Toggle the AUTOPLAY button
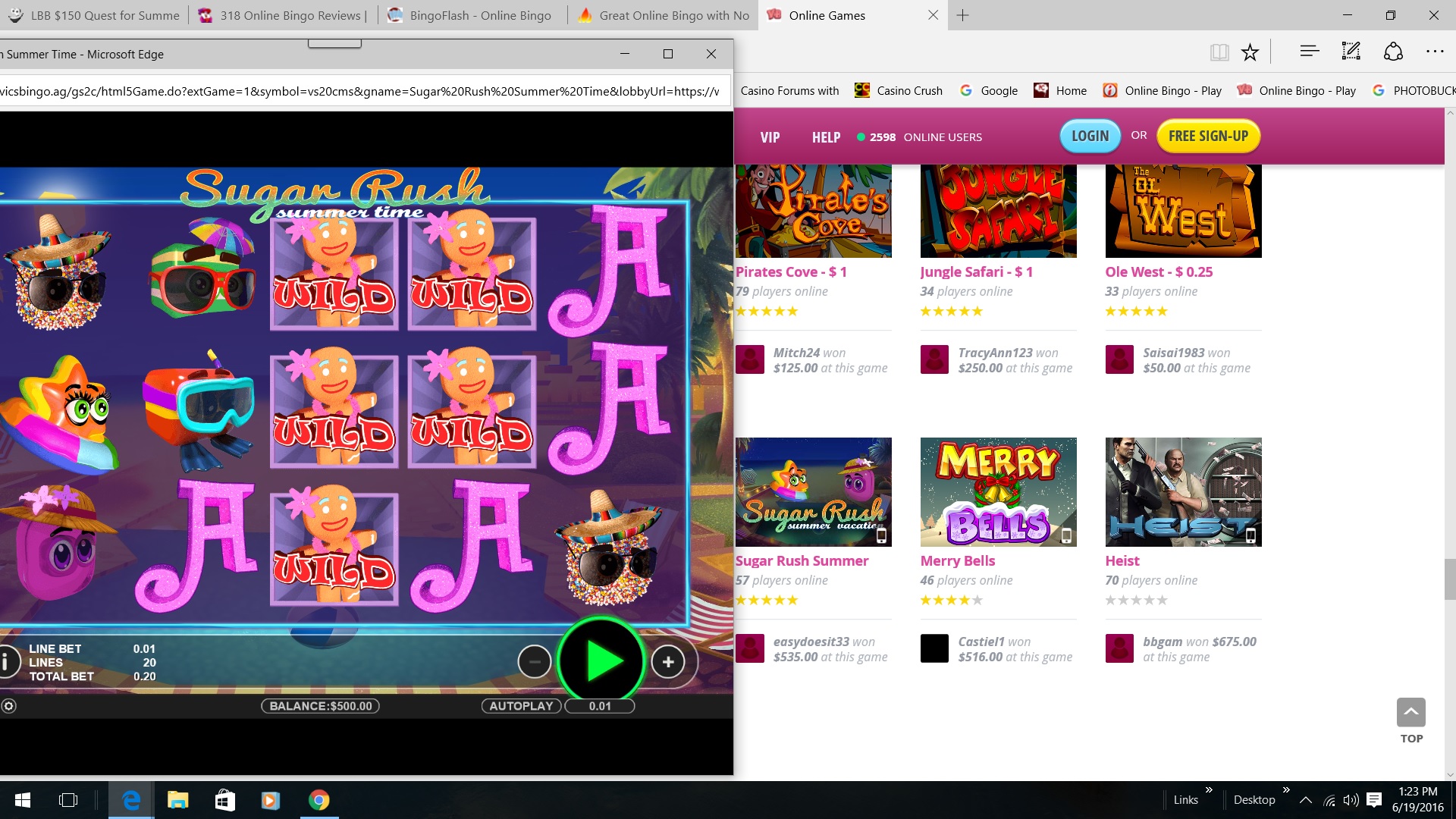Screen dimensions: 1456x819 point(521,706)
